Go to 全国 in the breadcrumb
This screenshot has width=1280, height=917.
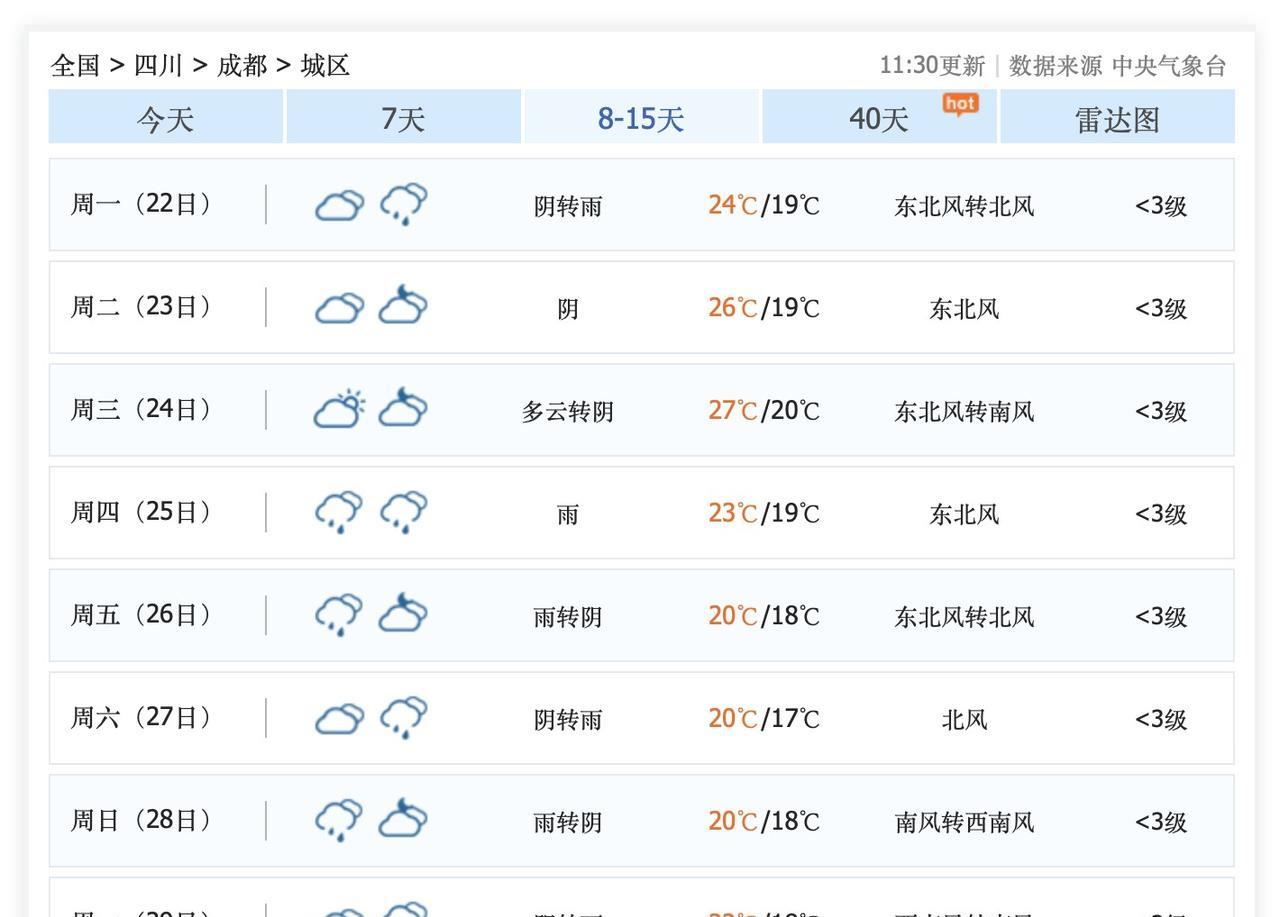[76, 66]
